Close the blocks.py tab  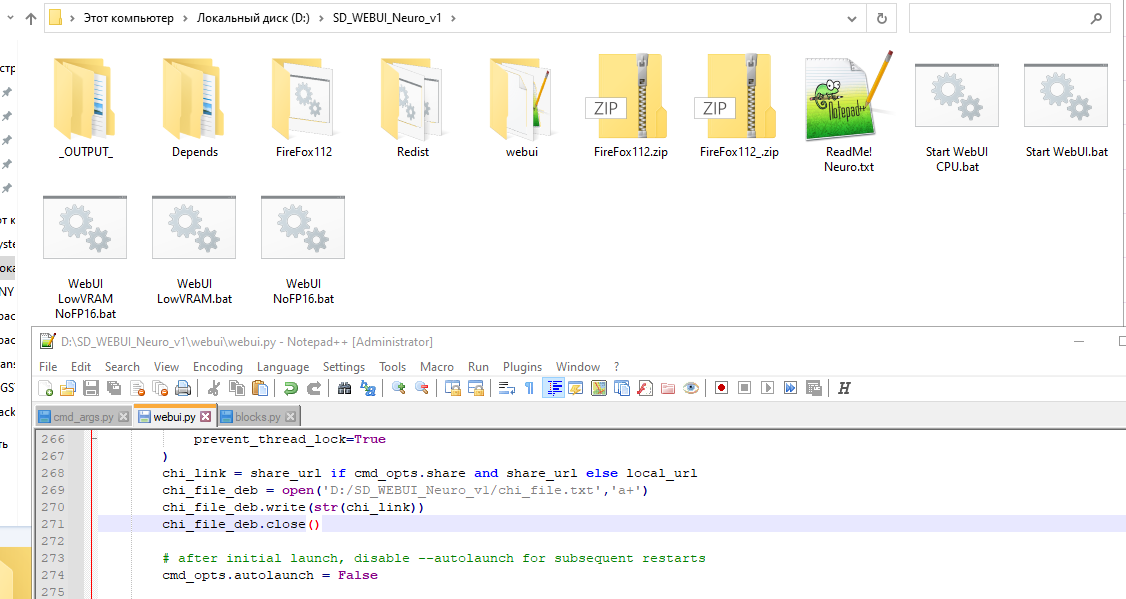click(x=289, y=416)
